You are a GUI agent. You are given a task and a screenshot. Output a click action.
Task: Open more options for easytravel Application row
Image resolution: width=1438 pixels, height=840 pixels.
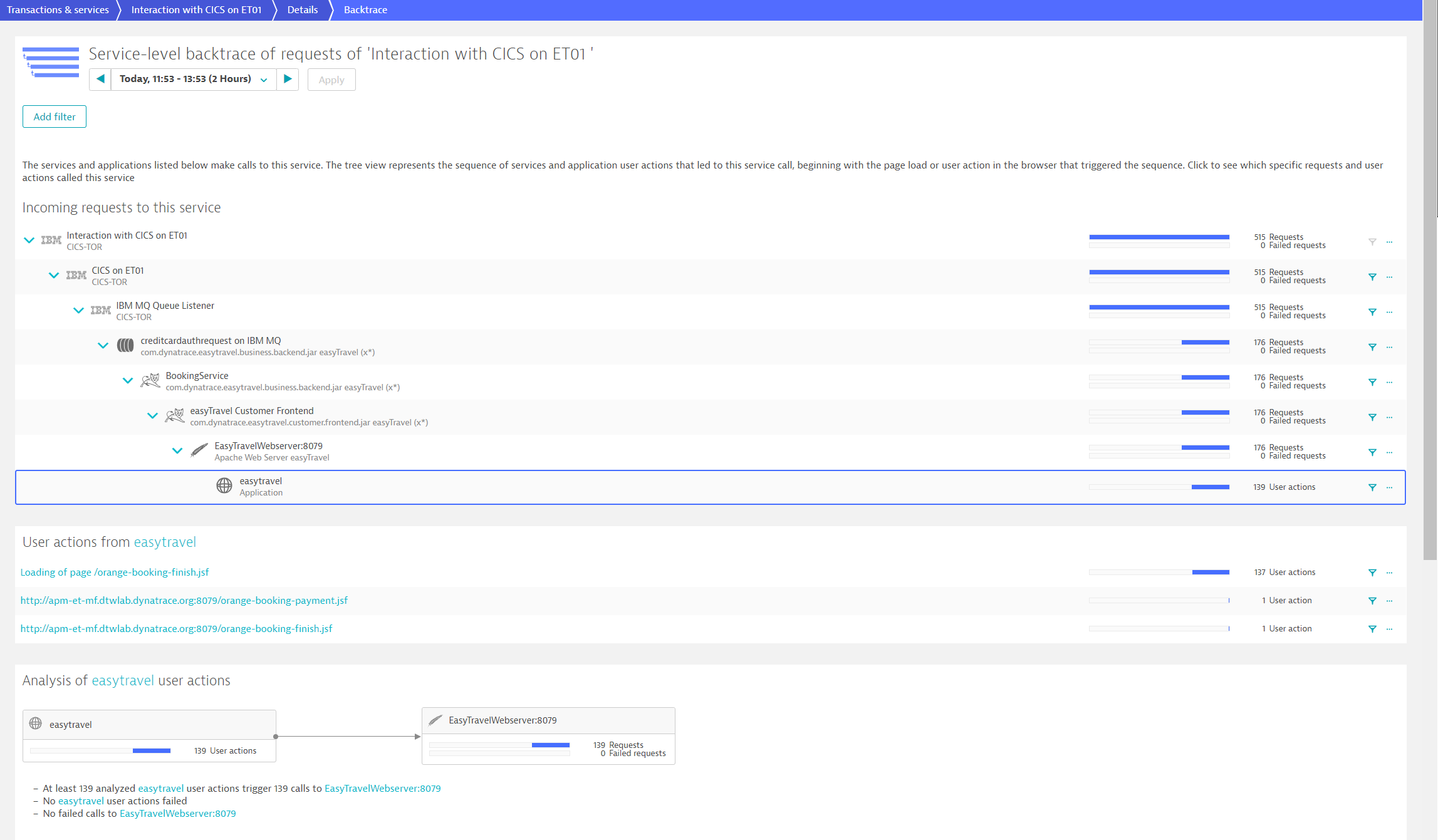(x=1389, y=487)
